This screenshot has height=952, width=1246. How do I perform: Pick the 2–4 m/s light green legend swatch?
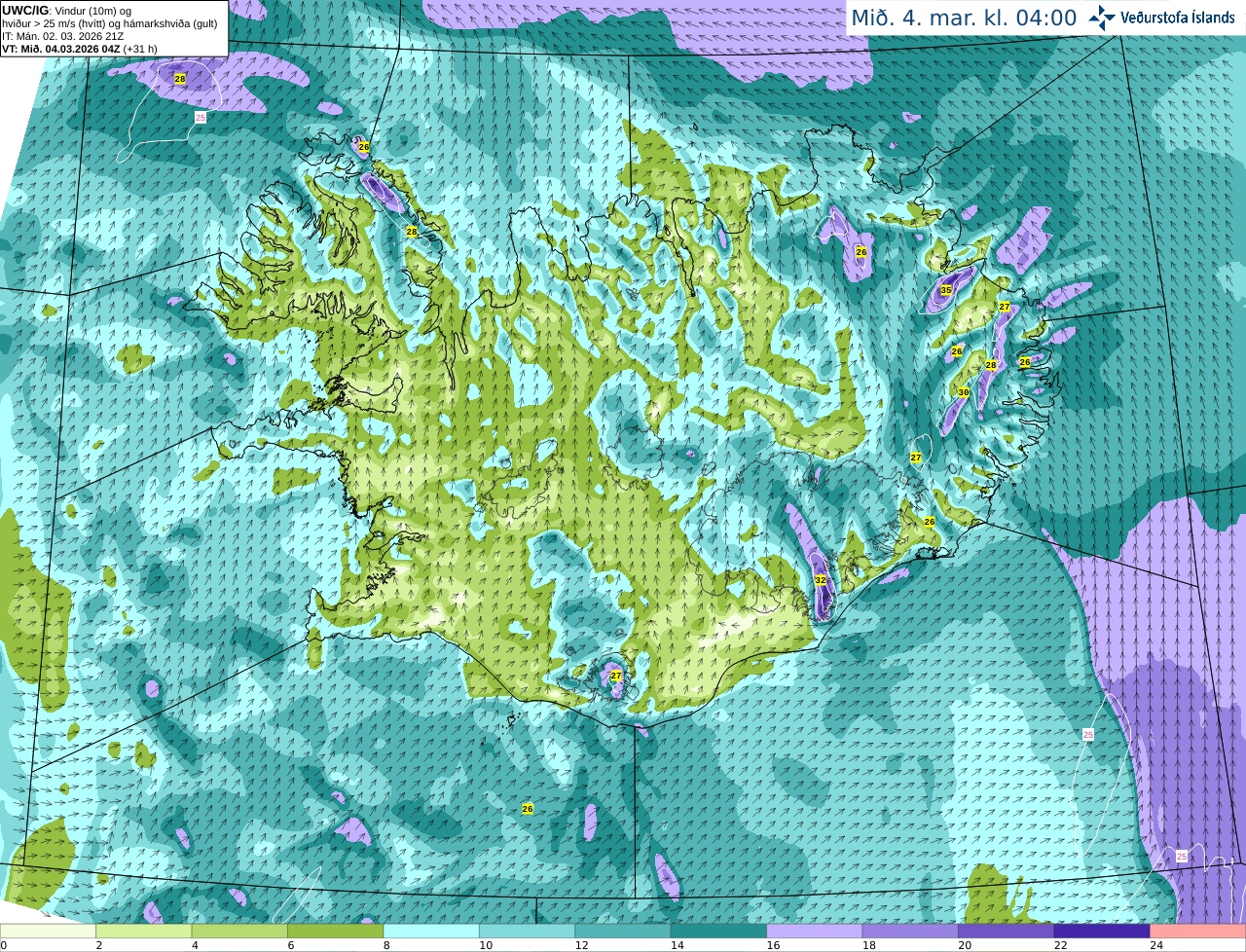[x=143, y=931]
